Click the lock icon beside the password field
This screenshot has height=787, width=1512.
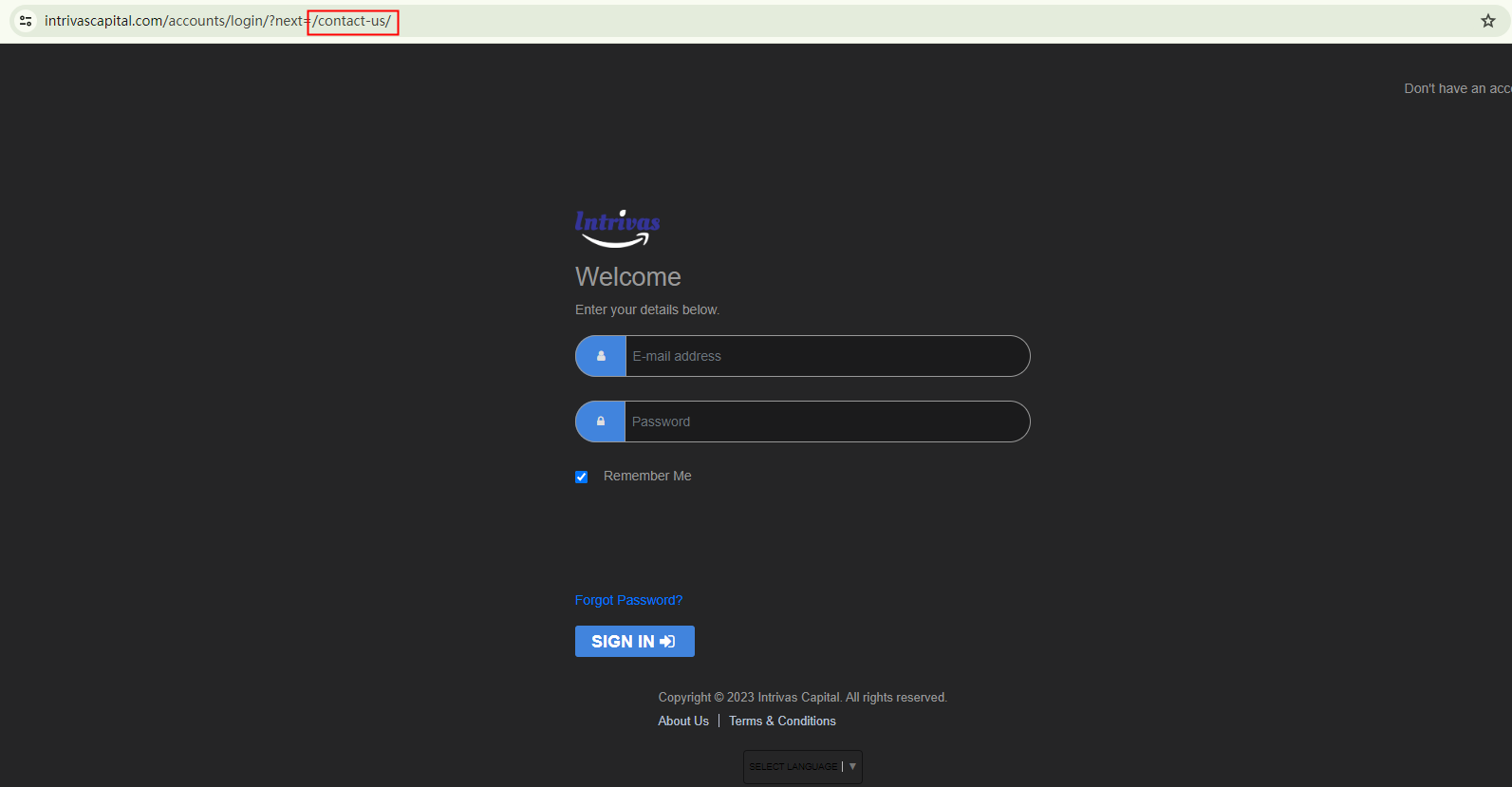601,422
